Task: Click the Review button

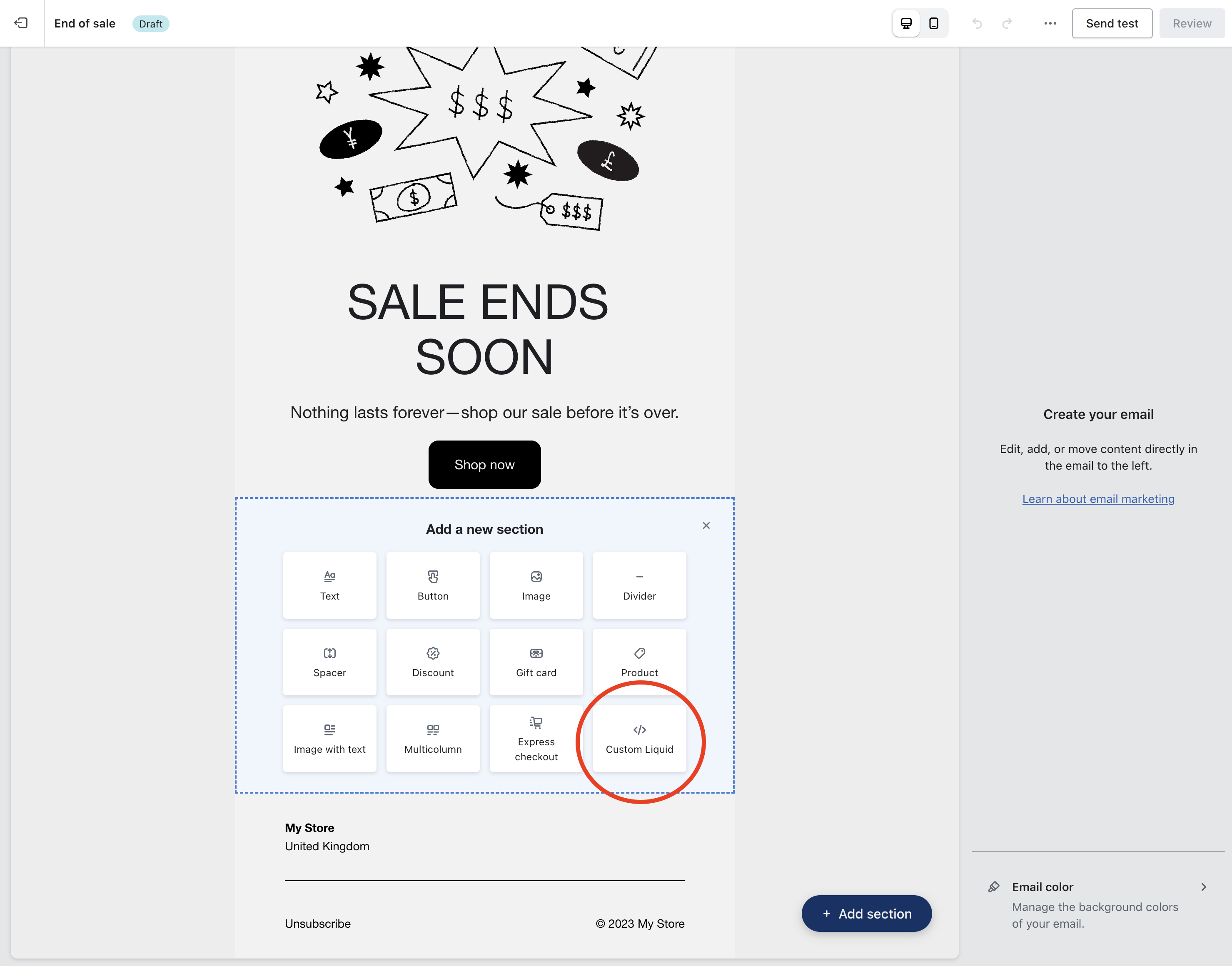Action: tap(1192, 23)
